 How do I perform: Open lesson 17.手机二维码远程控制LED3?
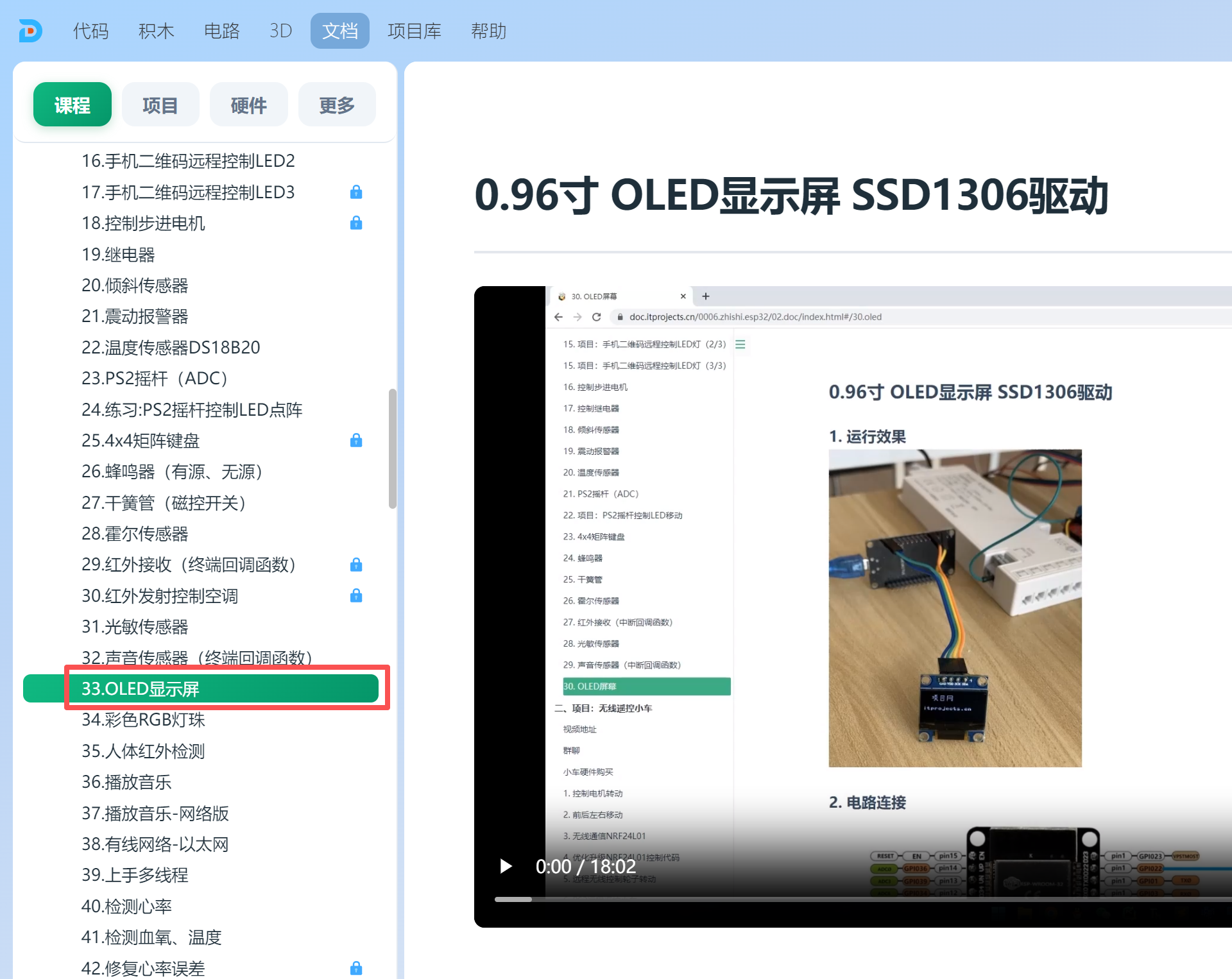coord(188,192)
